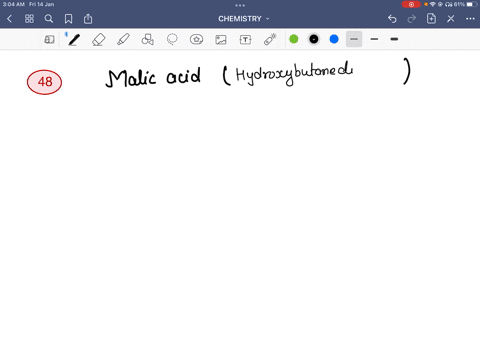This screenshot has width=480, height=360.
Task: Open the search magnifier
Action: [x=49, y=19]
